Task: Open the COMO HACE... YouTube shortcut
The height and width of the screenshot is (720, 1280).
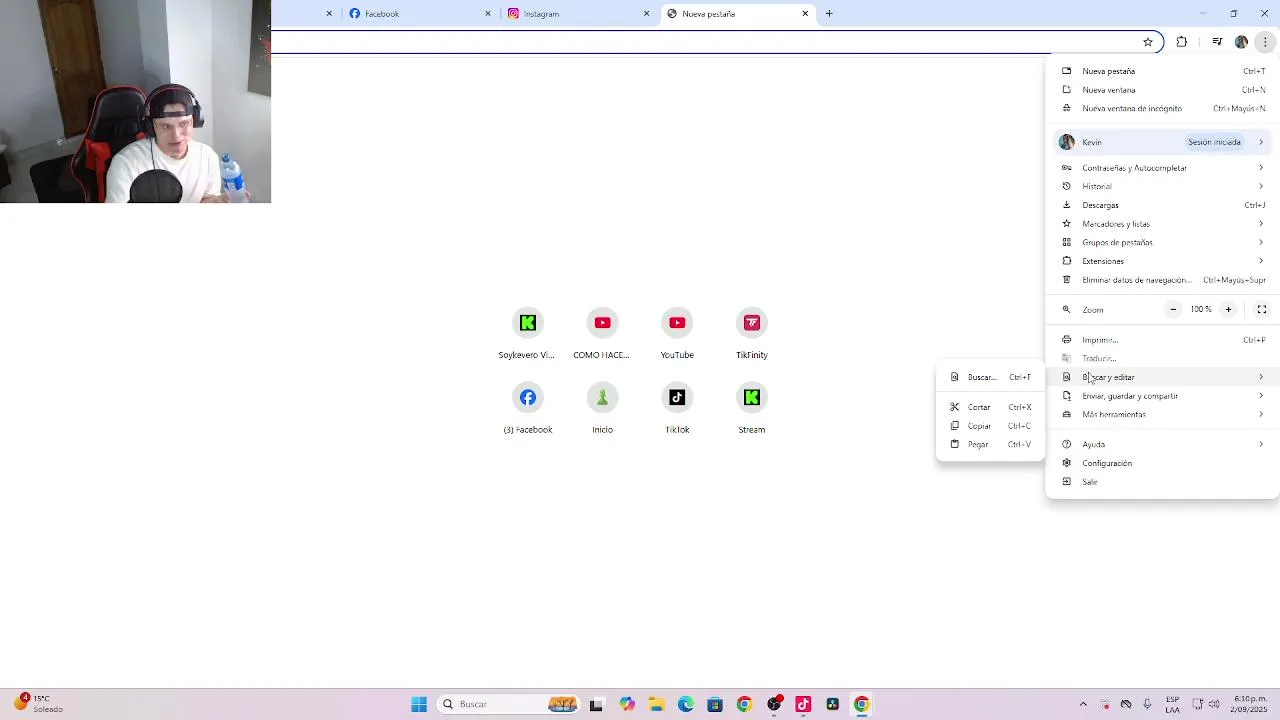Action: click(x=602, y=334)
